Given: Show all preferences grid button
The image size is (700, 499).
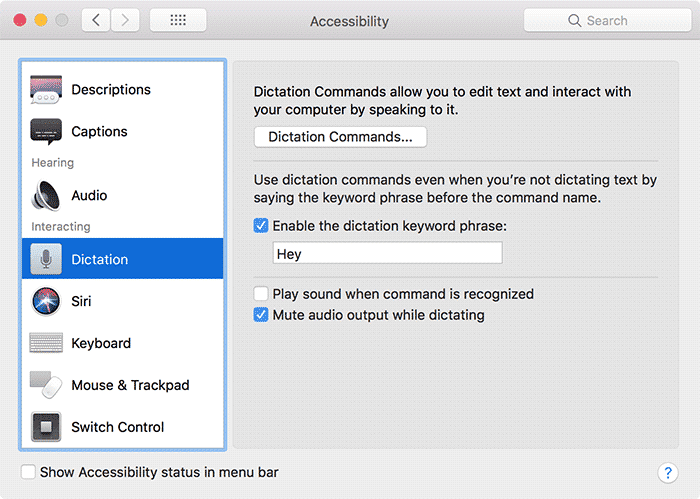Looking at the screenshot, I should [x=178, y=20].
